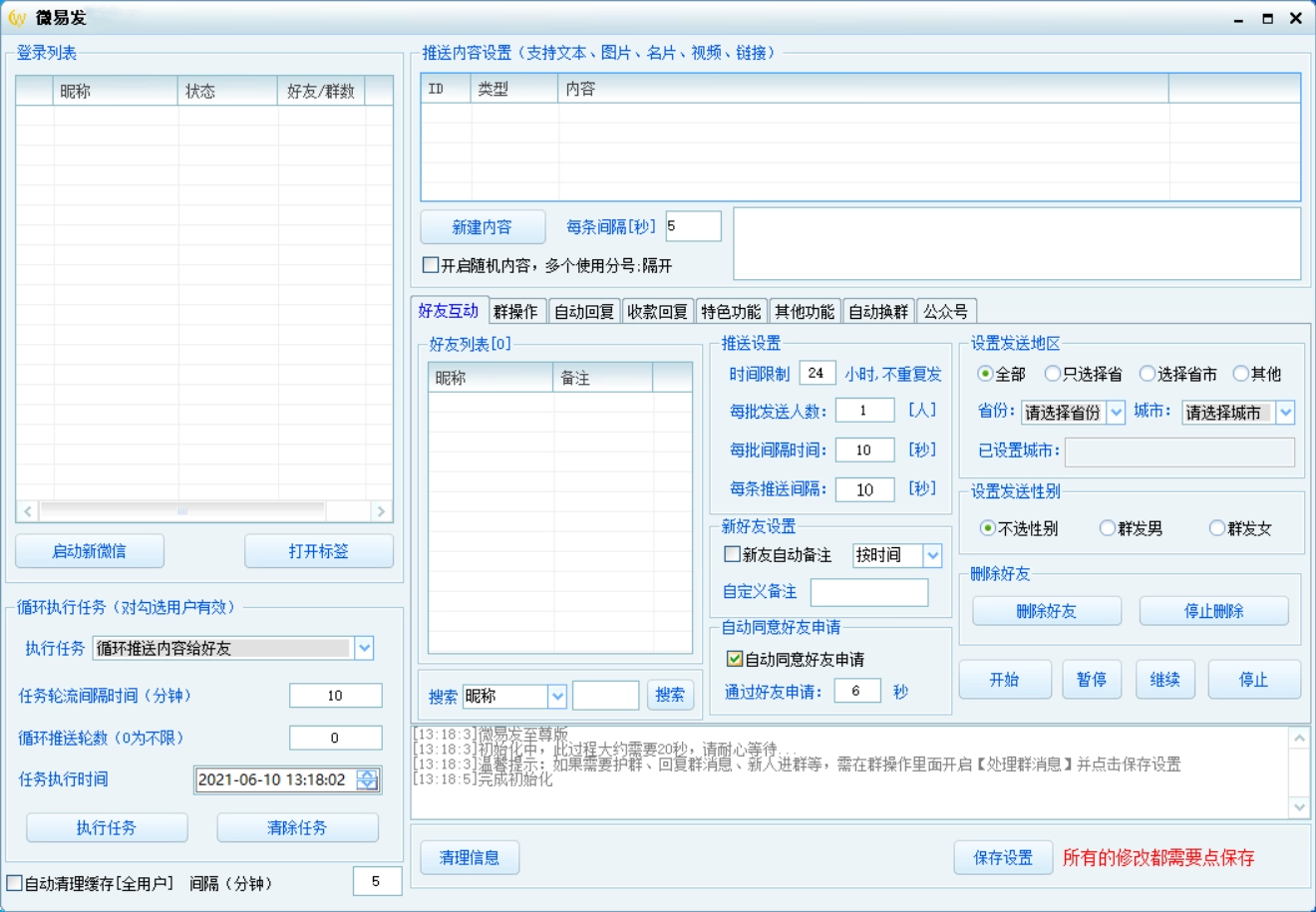Click the log panel scroll-down arrow
Image resolution: width=1316 pixels, height=912 pixels.
(1299, 806)
